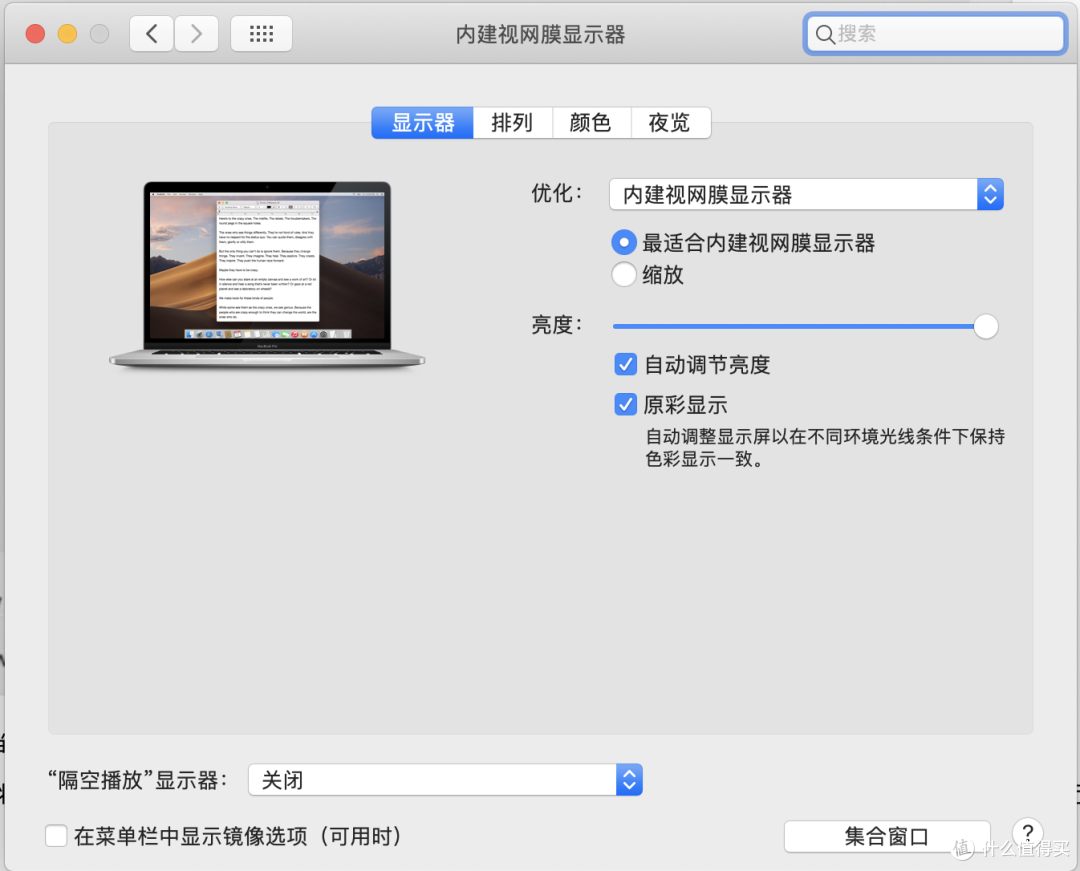Click the yellow minimize window button

[x=67, y=34]
